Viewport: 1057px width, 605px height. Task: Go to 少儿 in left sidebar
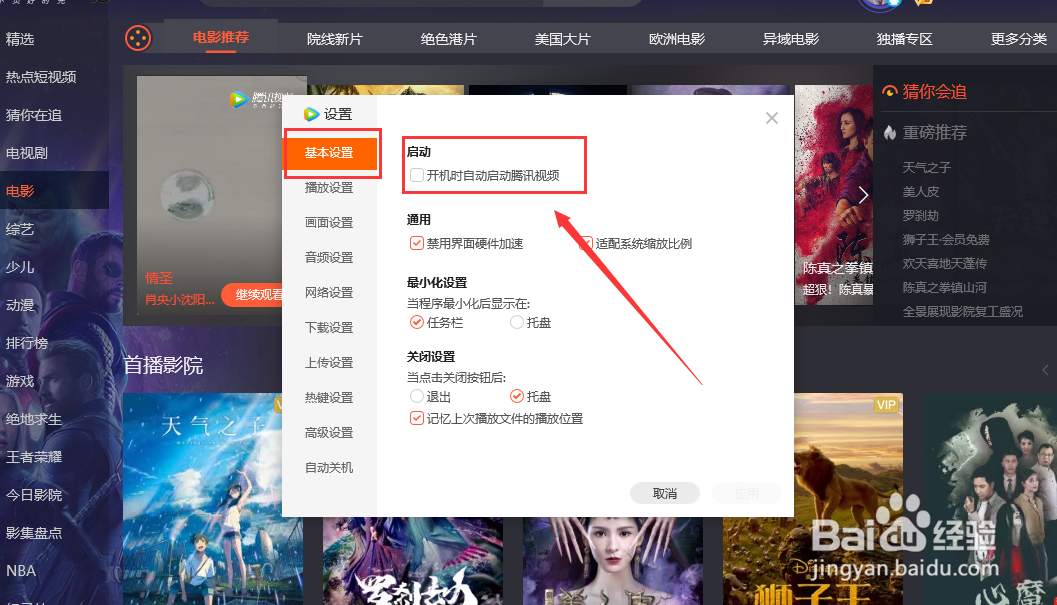click(x=20, y=267)
